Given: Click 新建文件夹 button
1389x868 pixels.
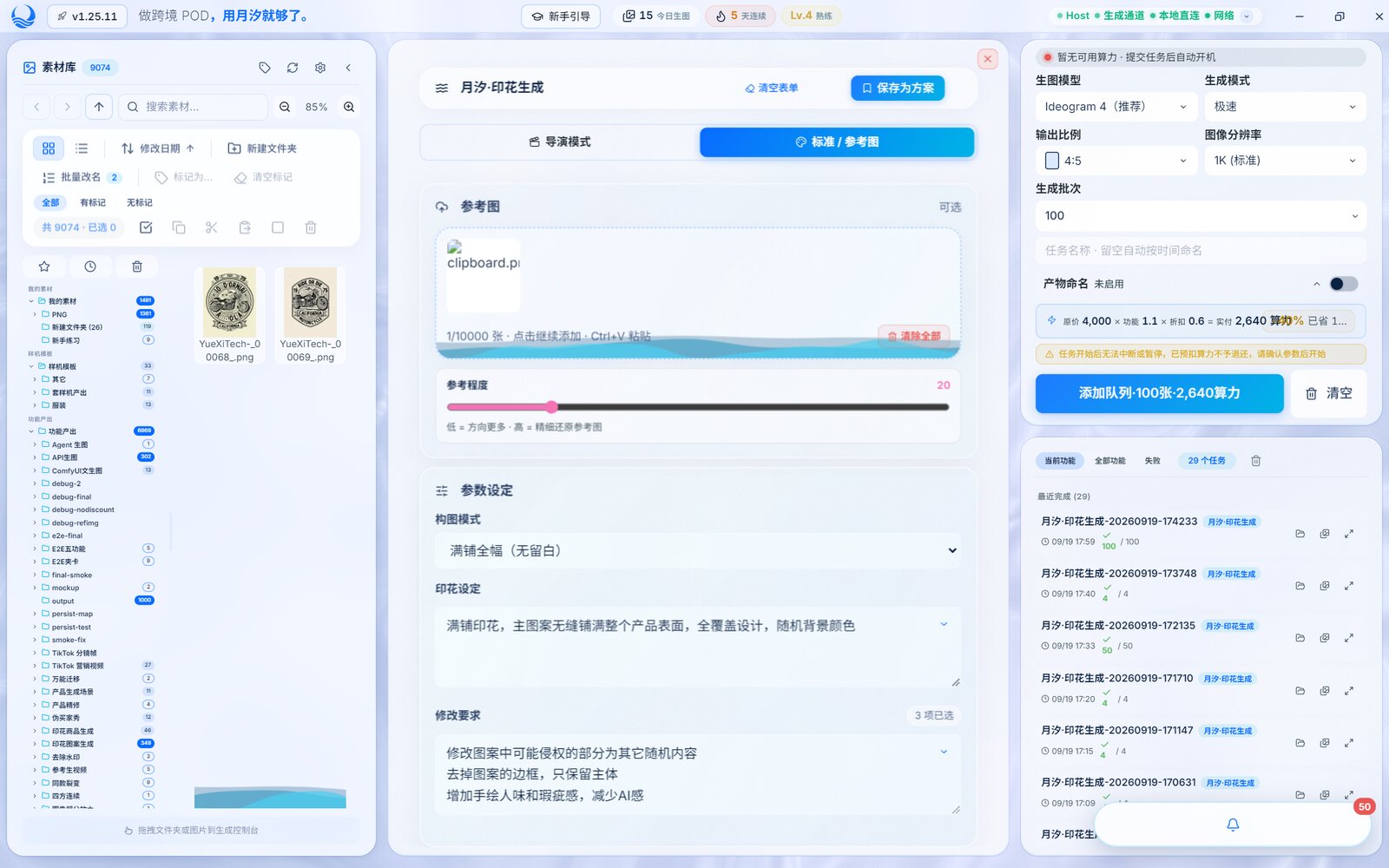Looking at the screenshot, I should [x=262, y=148].
